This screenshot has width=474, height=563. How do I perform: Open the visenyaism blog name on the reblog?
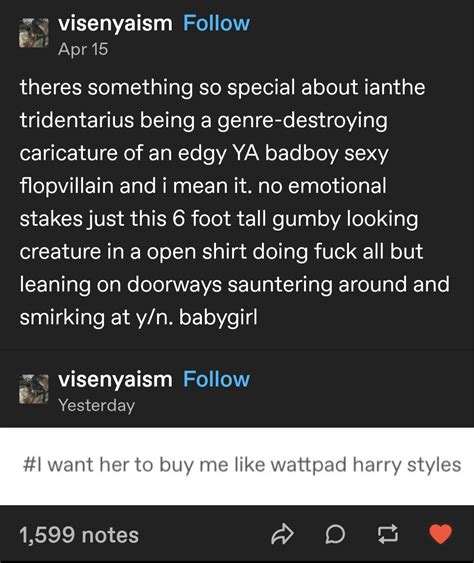coord(115,380)
